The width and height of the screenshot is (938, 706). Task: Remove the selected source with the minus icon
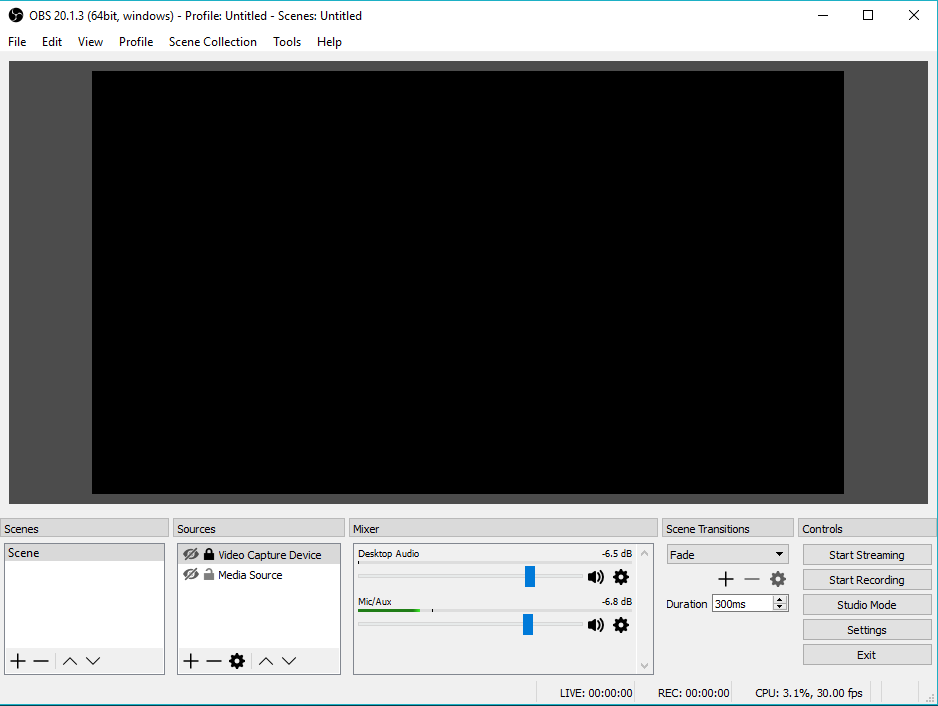[214, 661]
